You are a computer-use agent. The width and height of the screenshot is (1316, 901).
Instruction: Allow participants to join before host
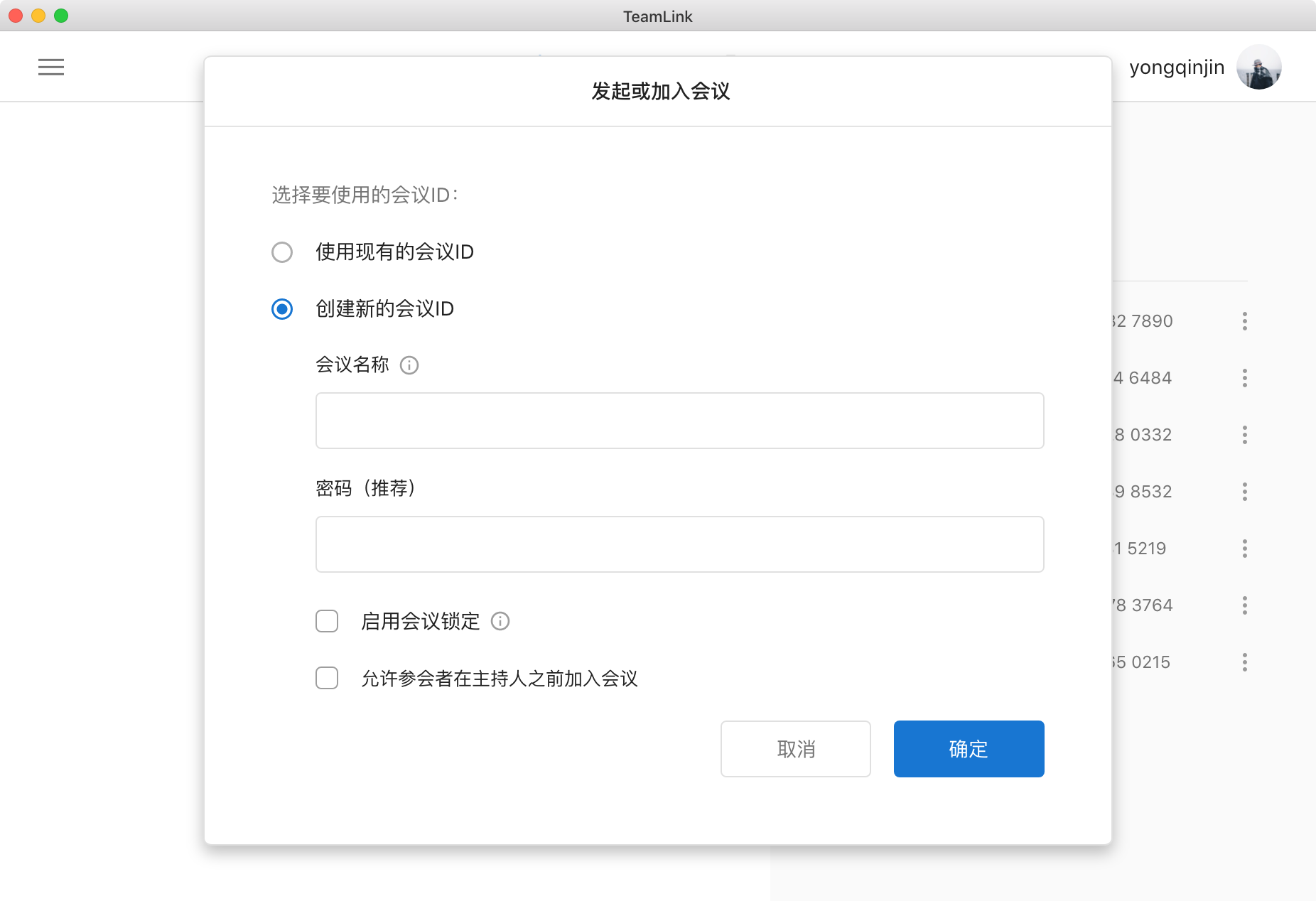(x=327, y=679)
